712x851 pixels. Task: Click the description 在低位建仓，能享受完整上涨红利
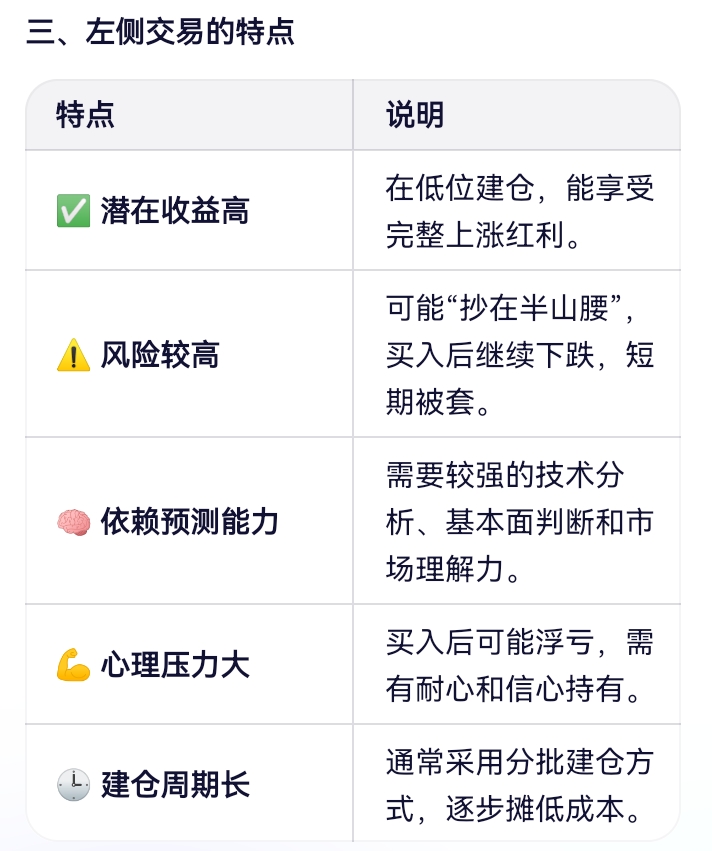tap(519, 212)
